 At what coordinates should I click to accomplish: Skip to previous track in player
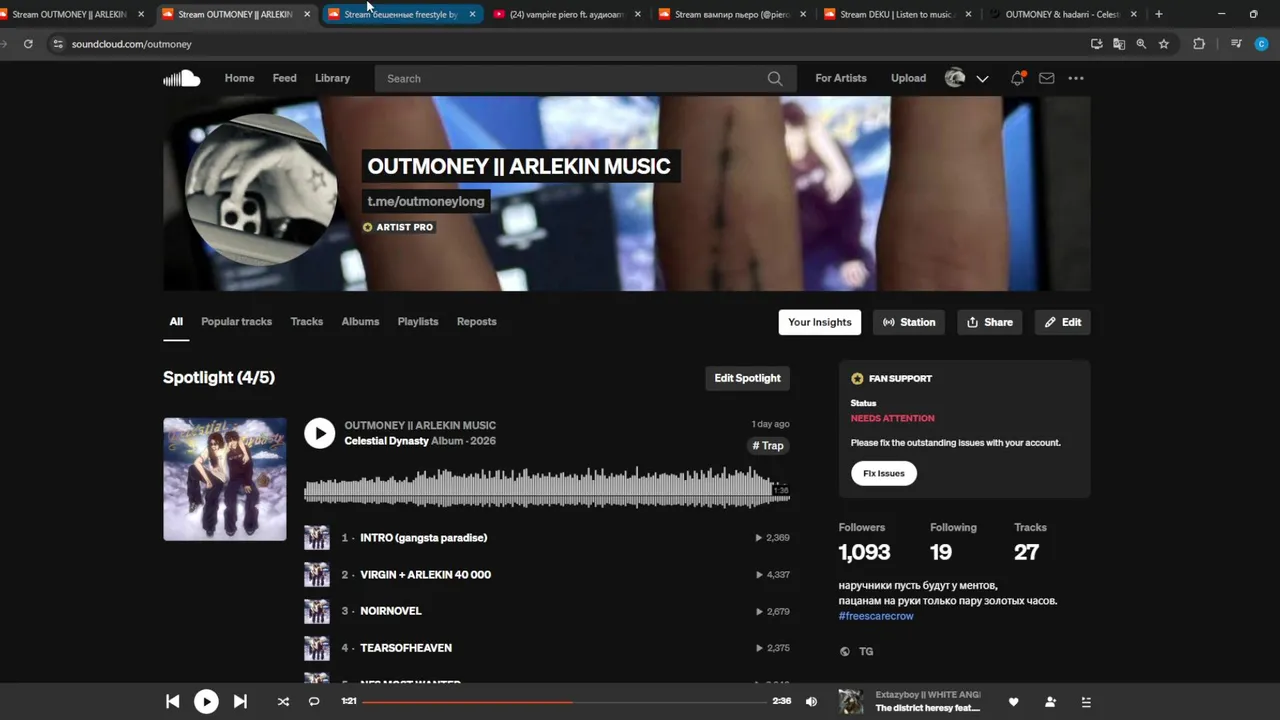[172, 702]
